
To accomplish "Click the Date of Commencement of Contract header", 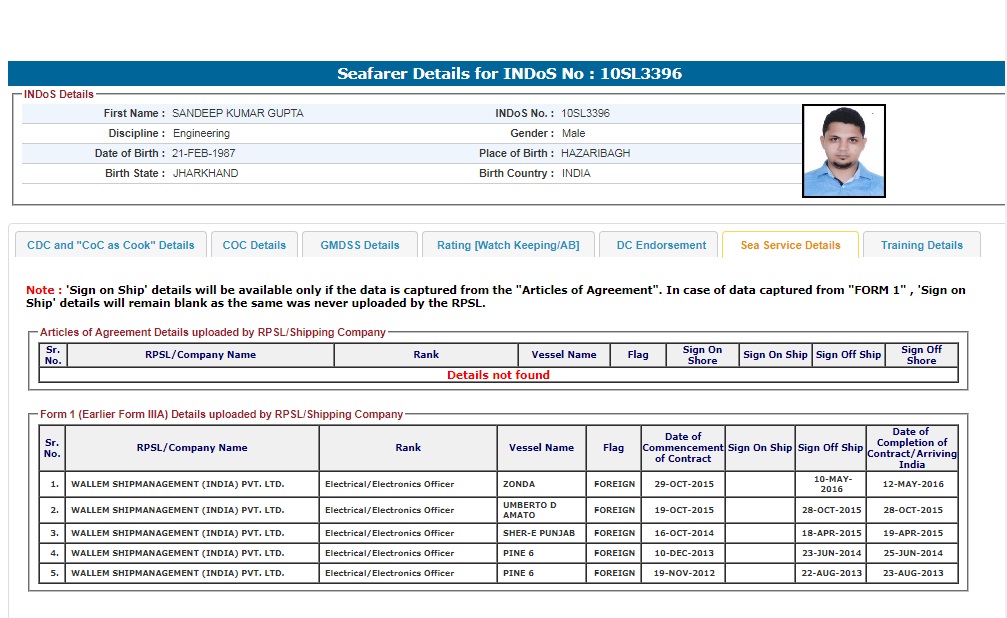I will (x=683, y=448).
